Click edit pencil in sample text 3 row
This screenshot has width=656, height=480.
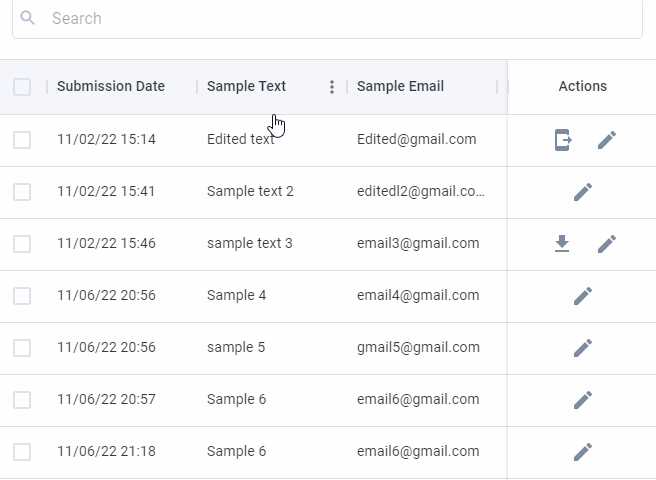(607, 244)
